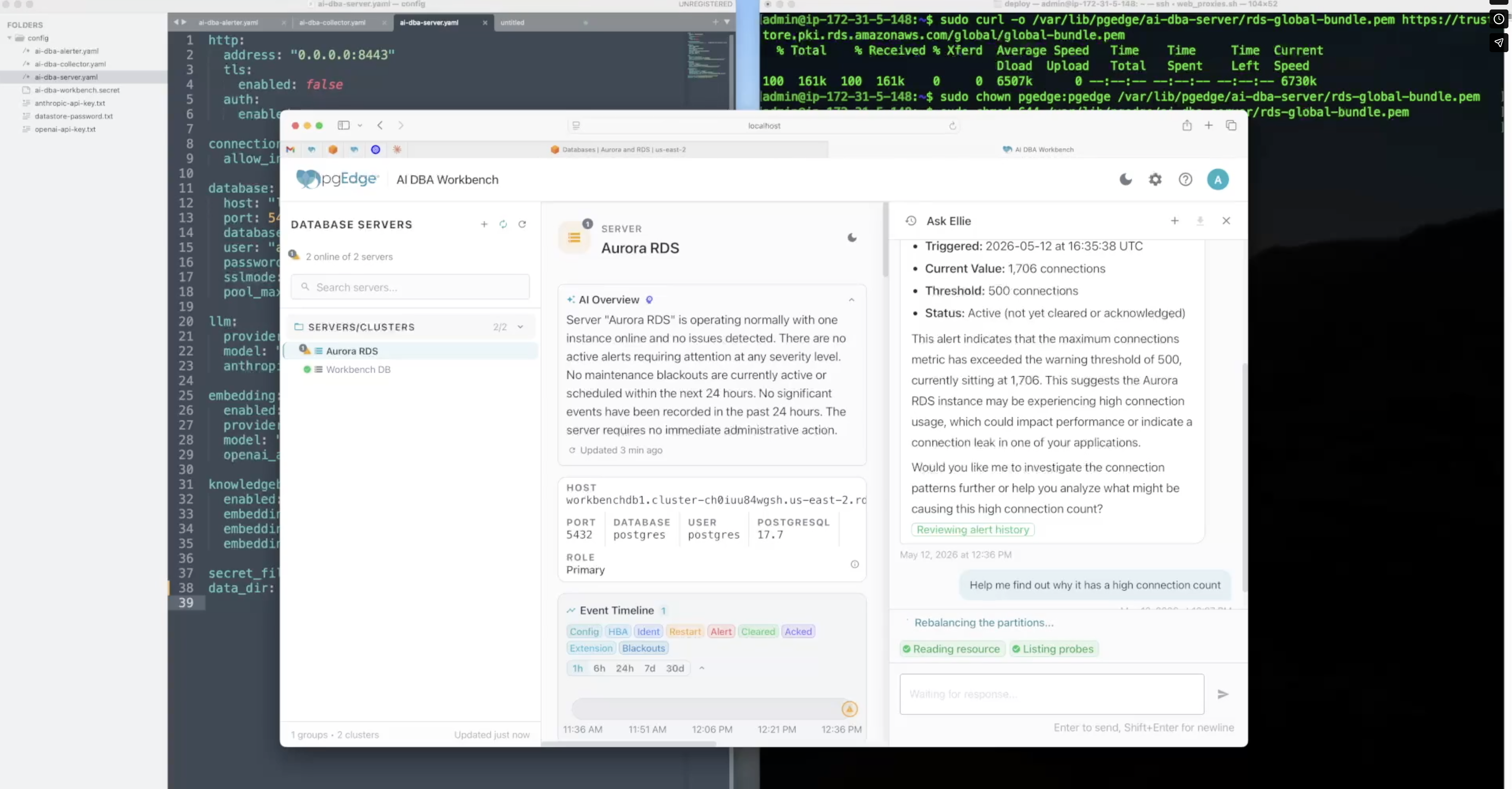Click the moon blackout icon beside Aurora RDS

click(852, 238)
